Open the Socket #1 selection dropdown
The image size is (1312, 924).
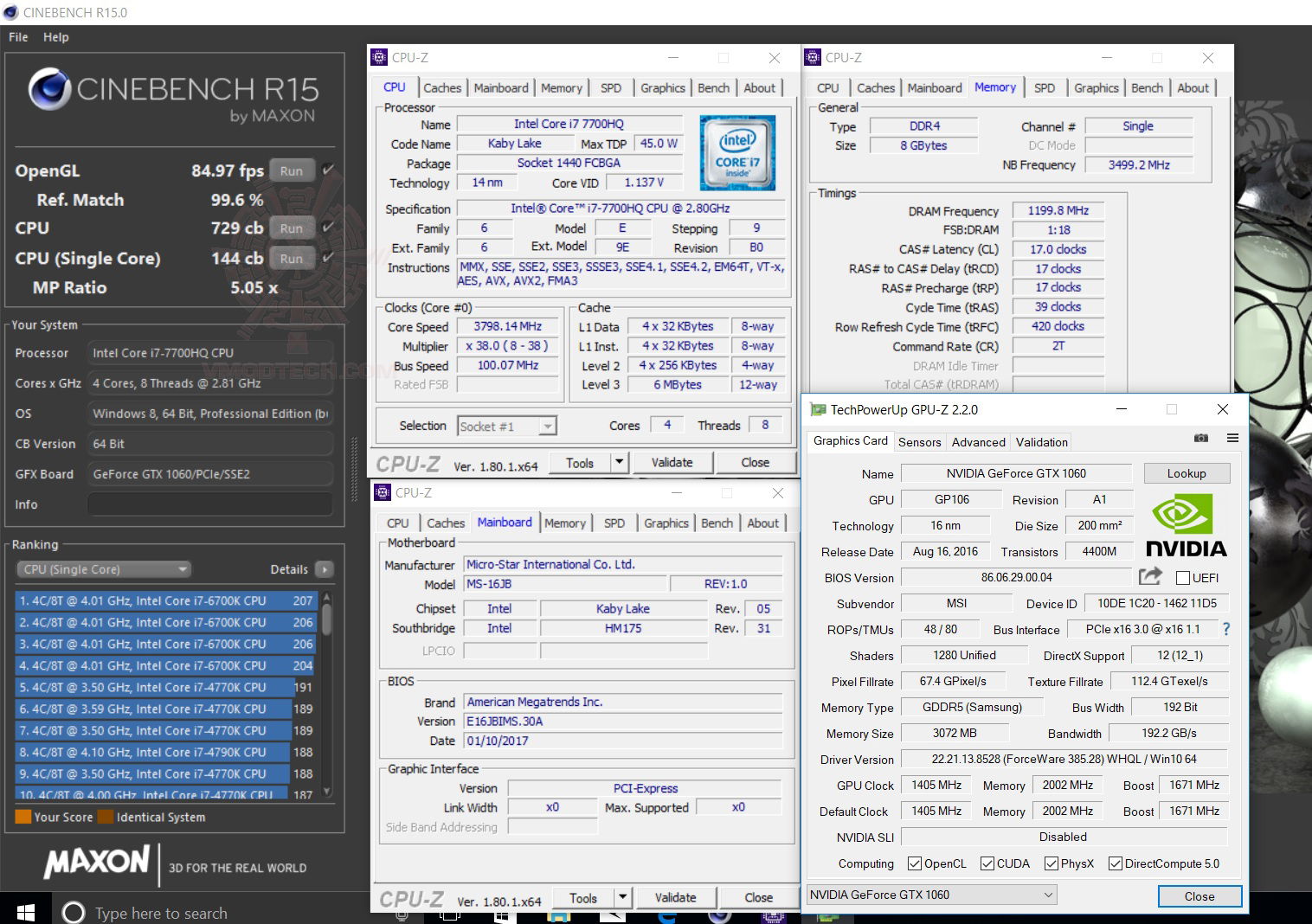506,426
